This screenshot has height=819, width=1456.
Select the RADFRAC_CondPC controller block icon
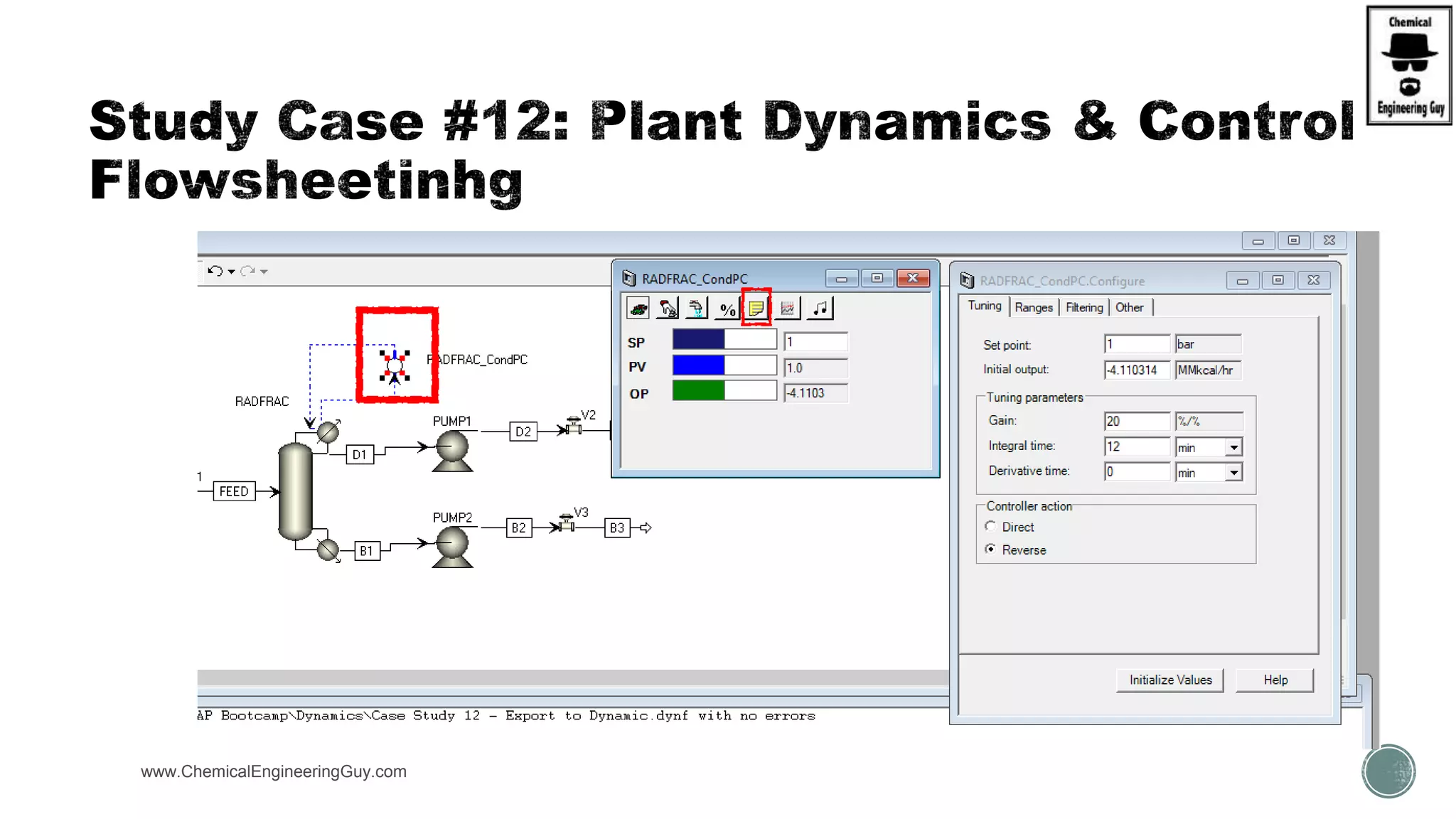395,366
